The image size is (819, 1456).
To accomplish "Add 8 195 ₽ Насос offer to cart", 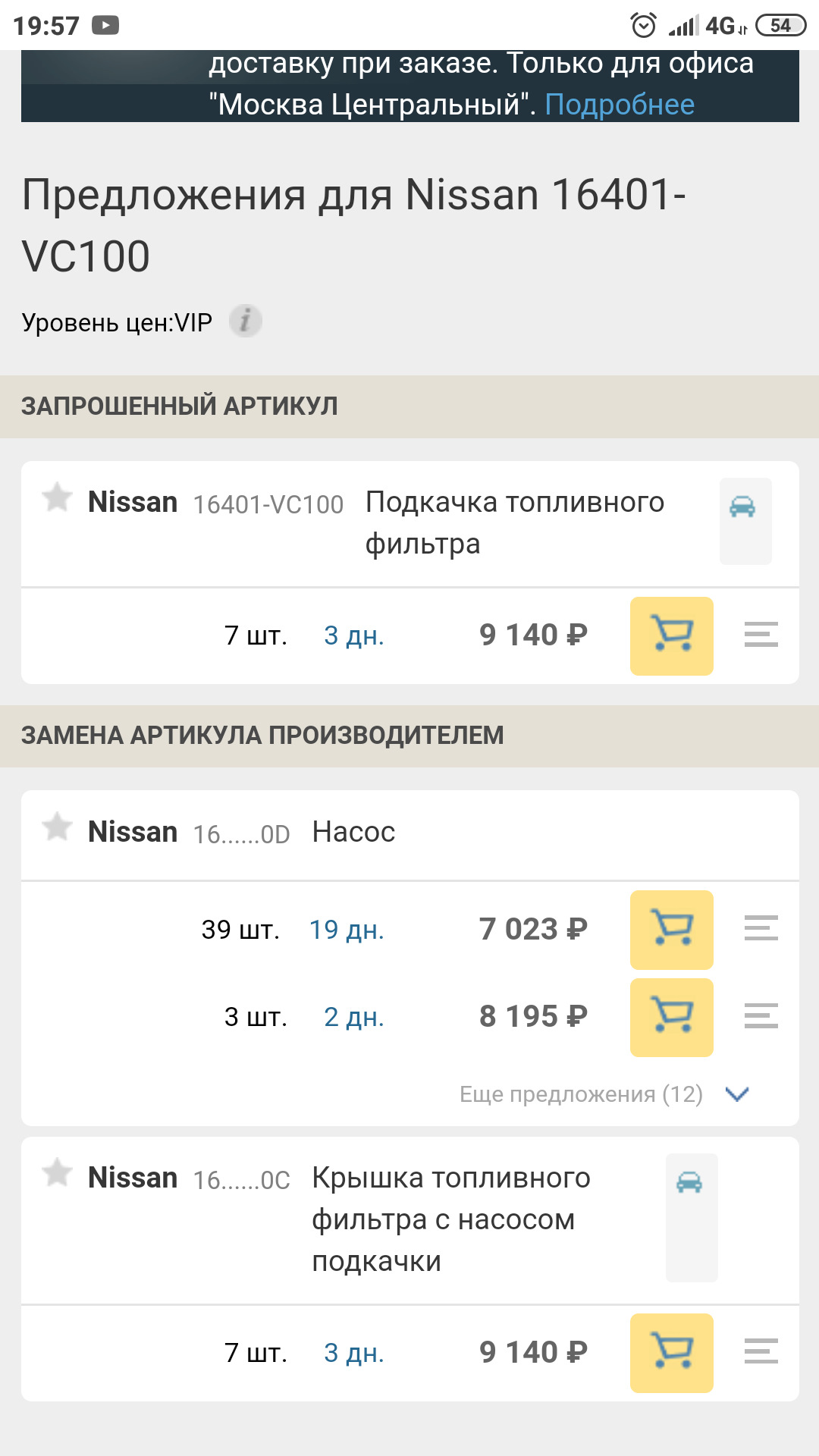I will pos(671,1017).
